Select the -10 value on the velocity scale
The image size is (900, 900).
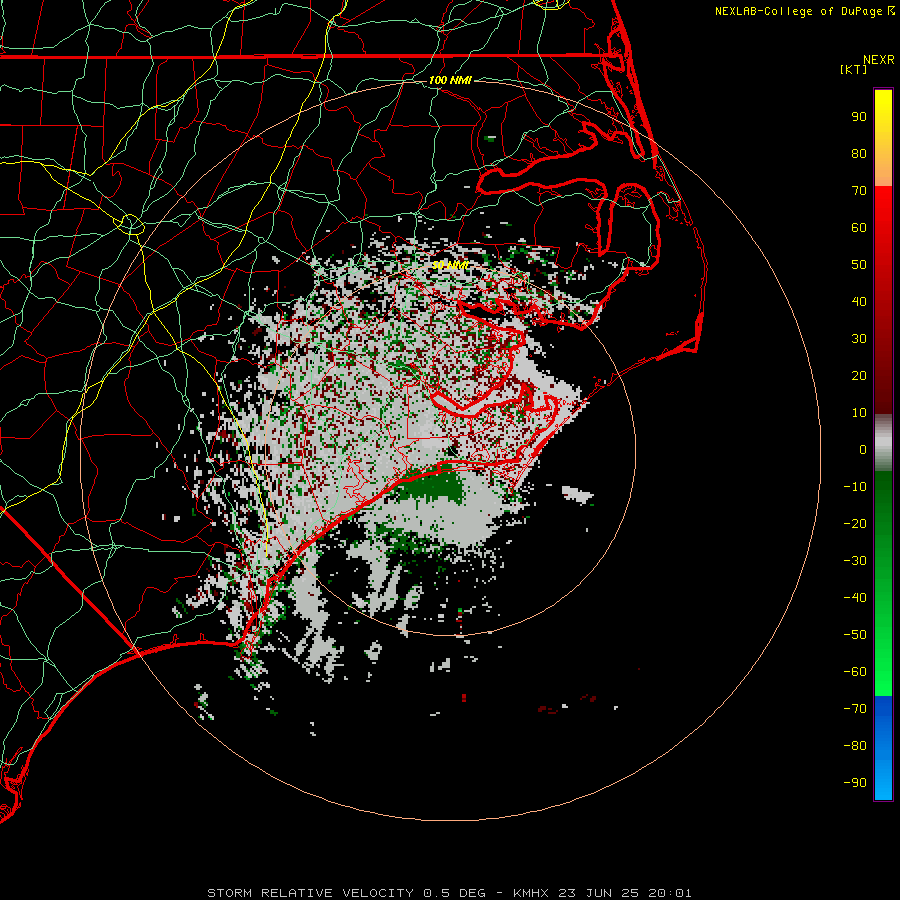[x=855, y=487]
